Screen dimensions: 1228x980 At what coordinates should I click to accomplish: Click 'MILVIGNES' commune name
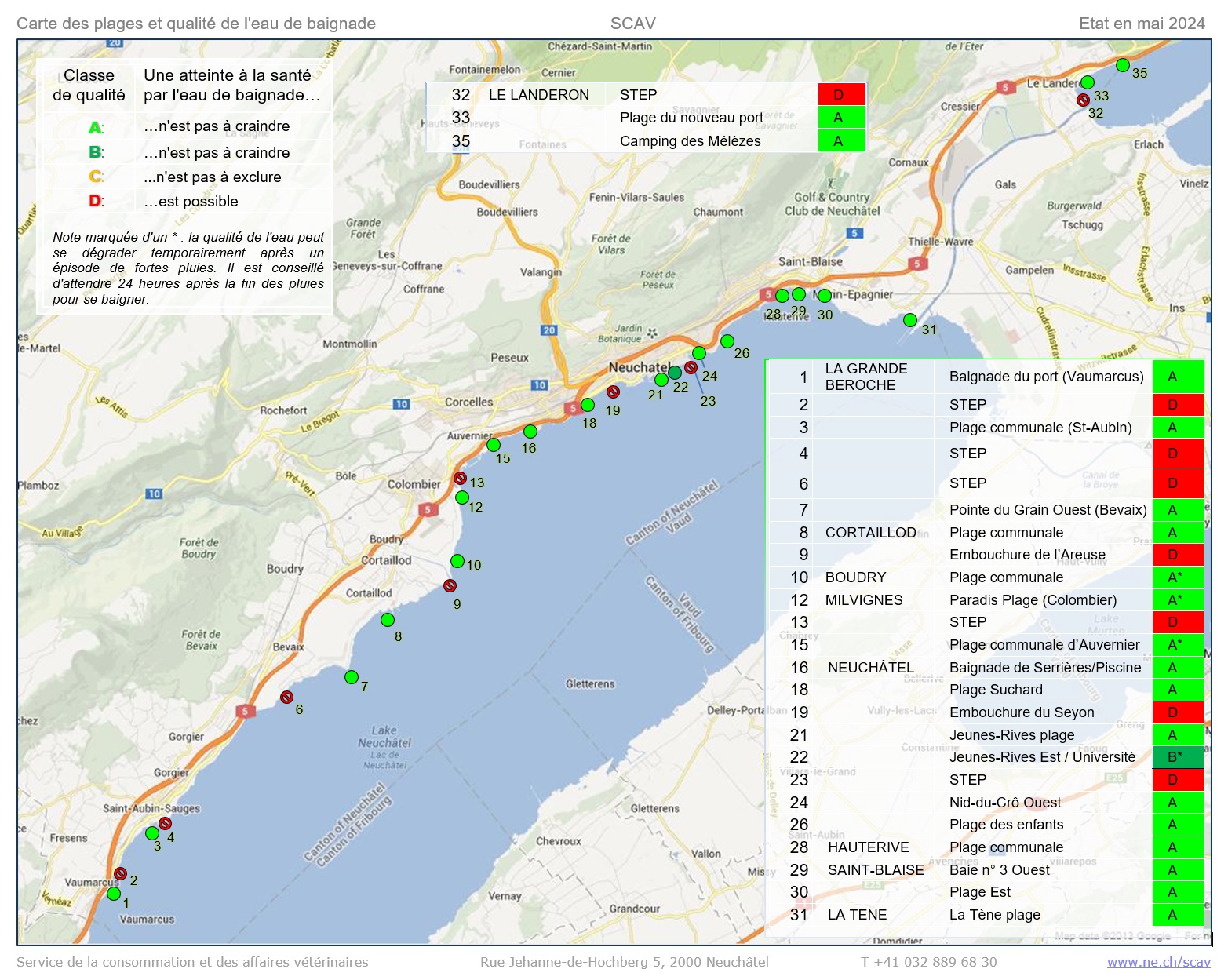coord(864,600)
